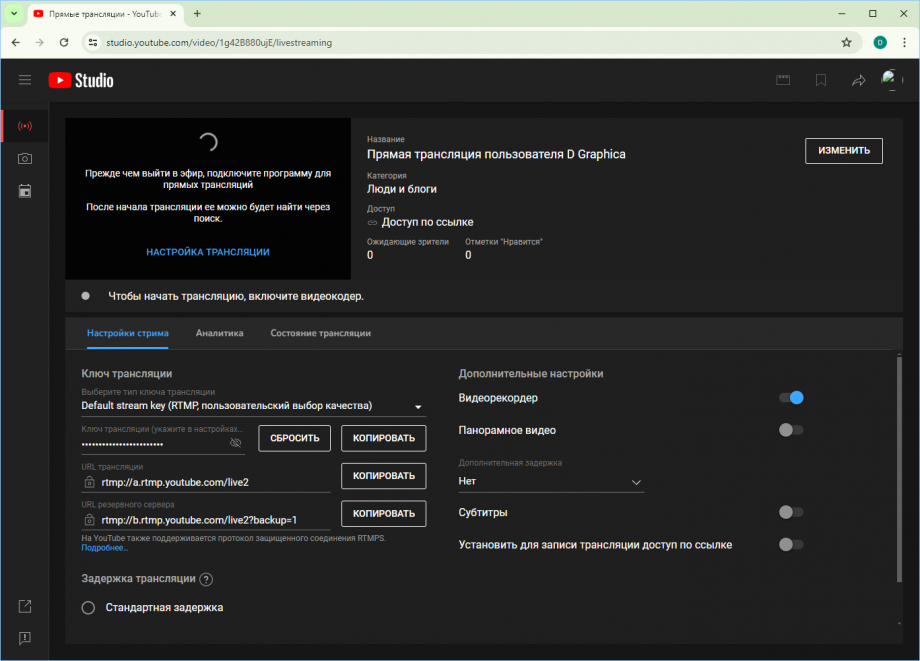Screen dimensions: 920x661
Task: Click the access value Доступ по ссылке
Action: tap(428, 222)
